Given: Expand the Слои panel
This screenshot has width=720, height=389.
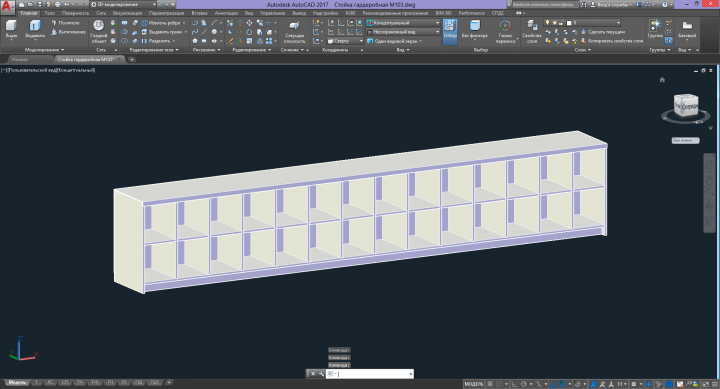Looking at the screenshot, I should pos(582,50).
